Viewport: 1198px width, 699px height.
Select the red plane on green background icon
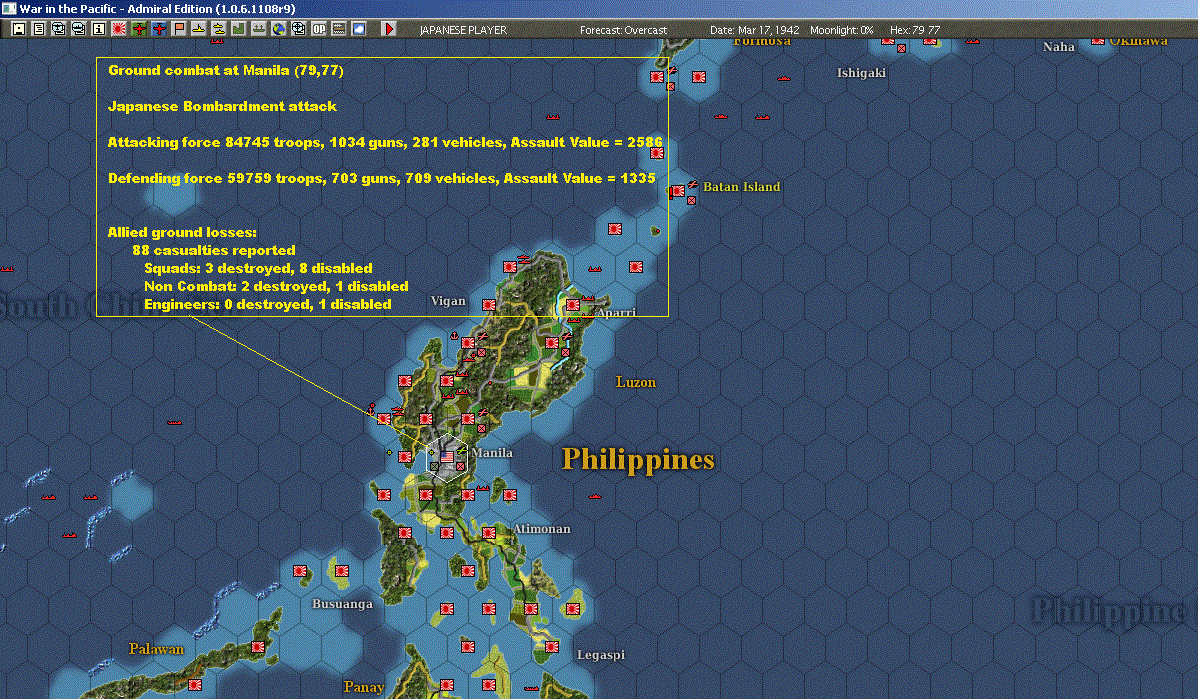138,29
